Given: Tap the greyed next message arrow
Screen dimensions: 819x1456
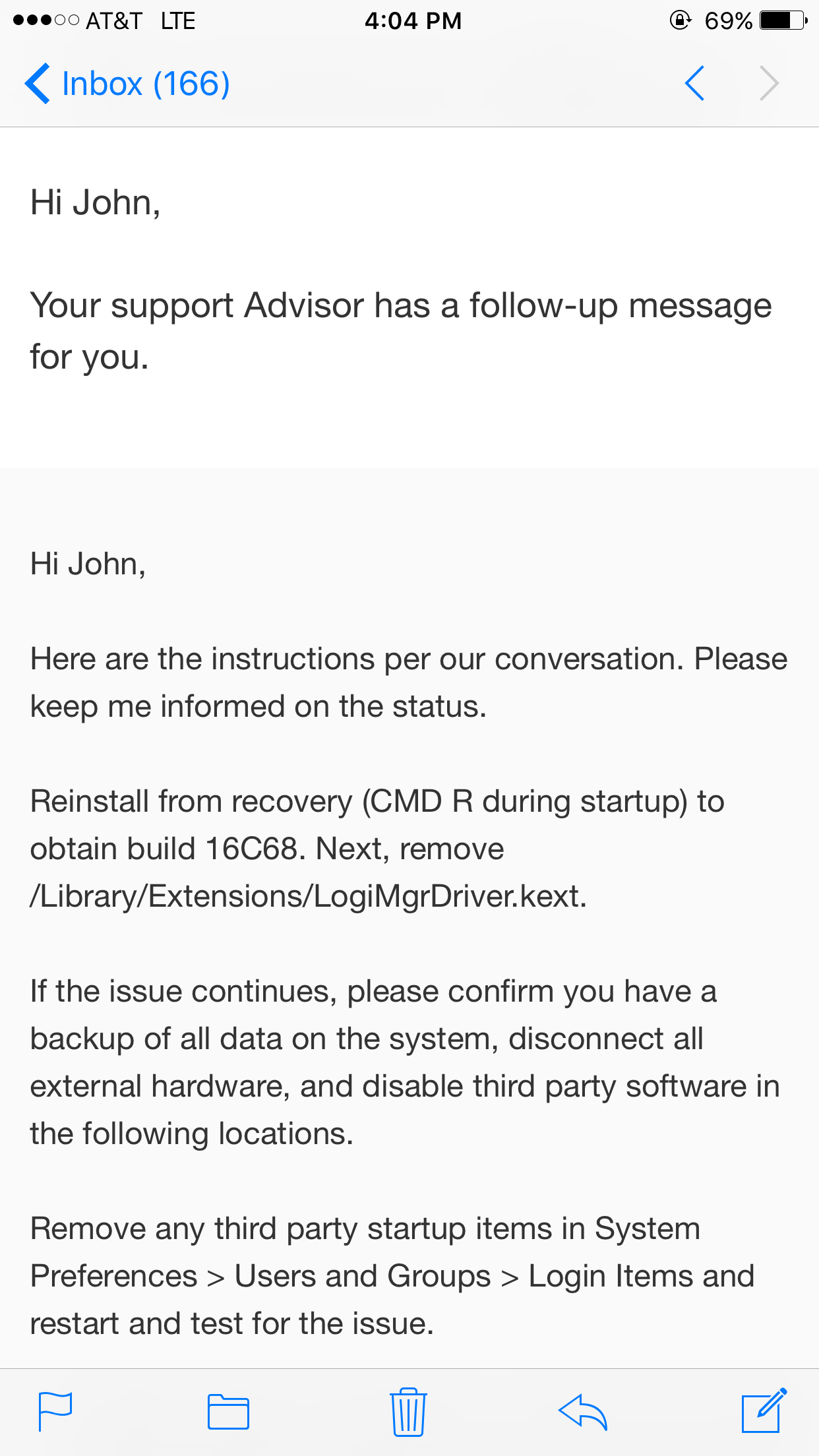Looking at the screenshot, I should pyautogui.click(x=769, y=84).
